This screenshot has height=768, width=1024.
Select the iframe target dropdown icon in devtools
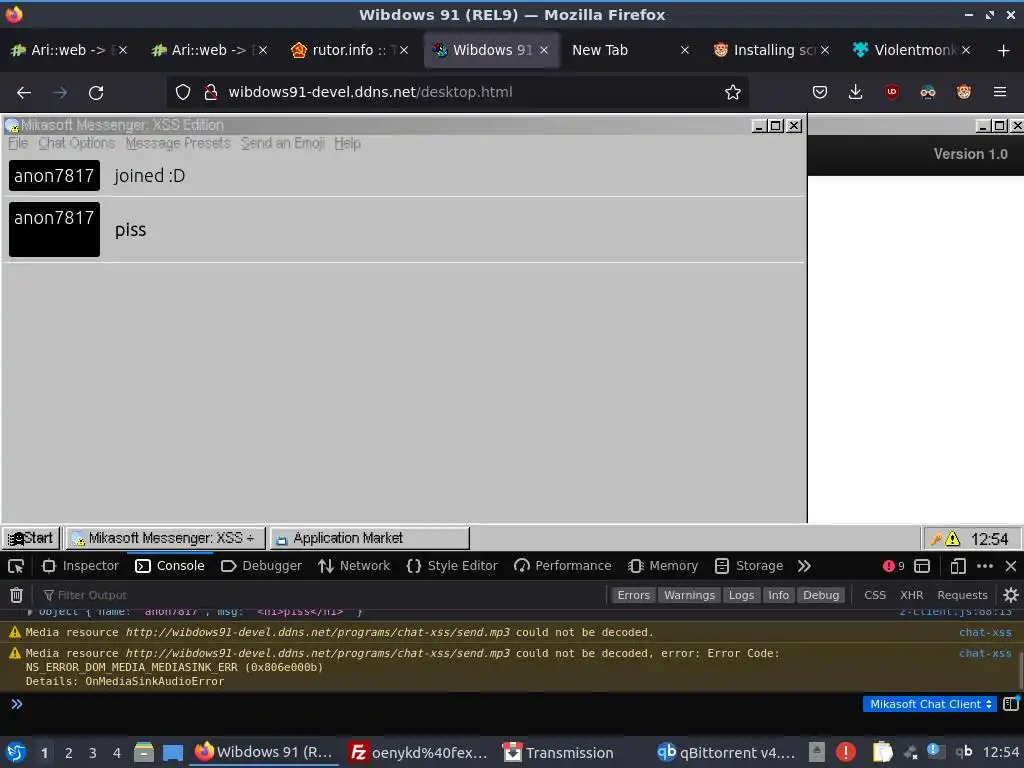tap(921, 566)
